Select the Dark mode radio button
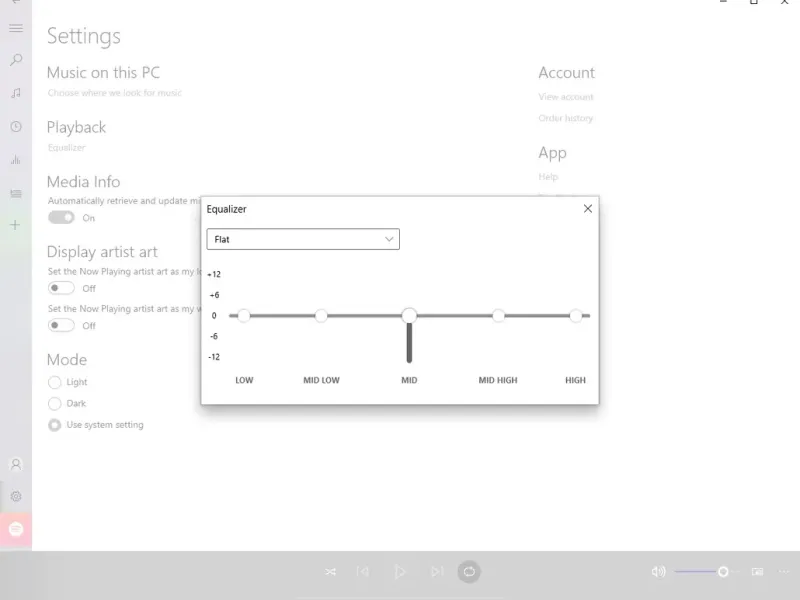Screen dimensions: 800x600 55,404
